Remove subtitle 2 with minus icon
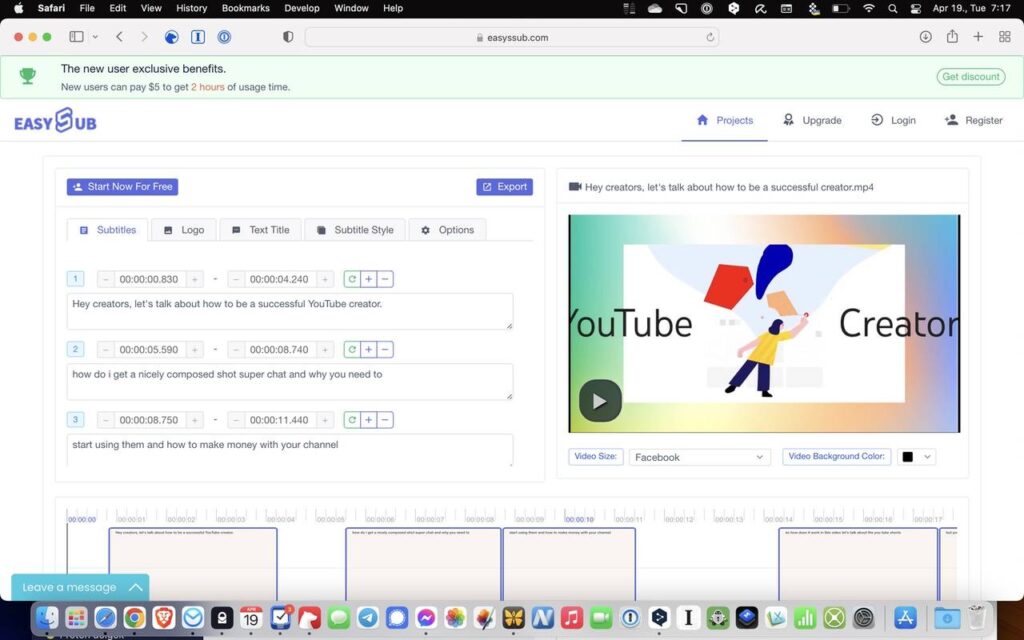 [385, 350]
